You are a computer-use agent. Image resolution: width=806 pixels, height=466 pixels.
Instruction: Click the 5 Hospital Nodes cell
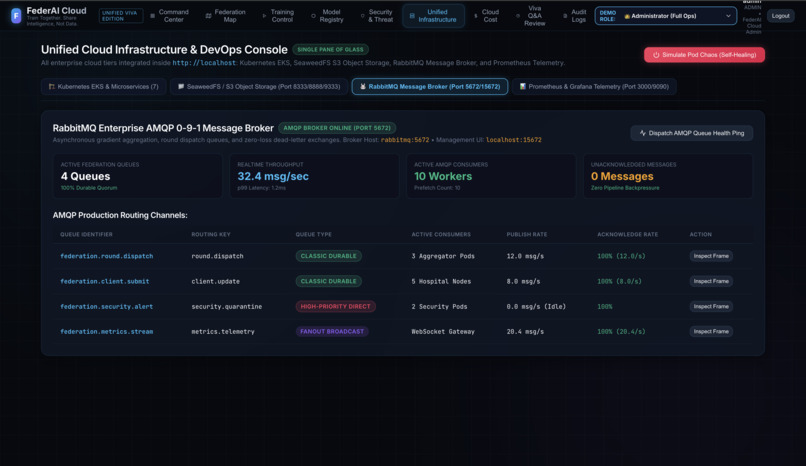pos(441,281)
